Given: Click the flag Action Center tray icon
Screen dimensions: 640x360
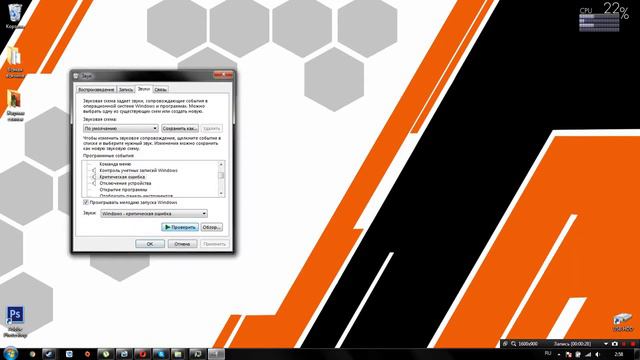Looking at the screenshot, I should click(x=569, y=354).
